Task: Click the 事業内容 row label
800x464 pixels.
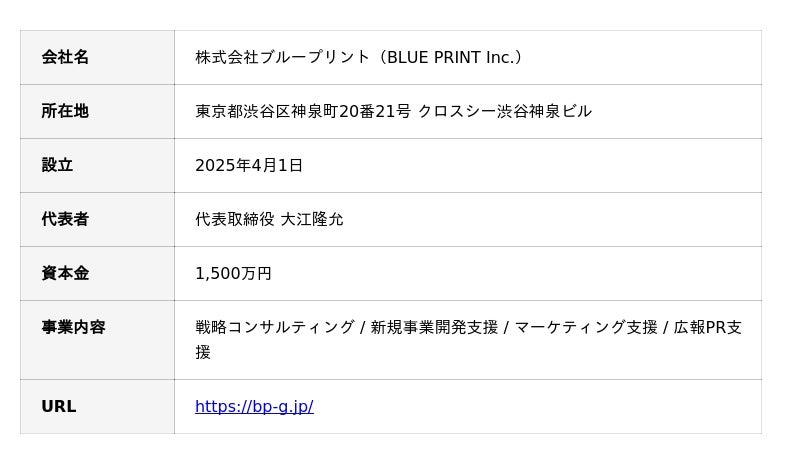Action: click(73, 327)
